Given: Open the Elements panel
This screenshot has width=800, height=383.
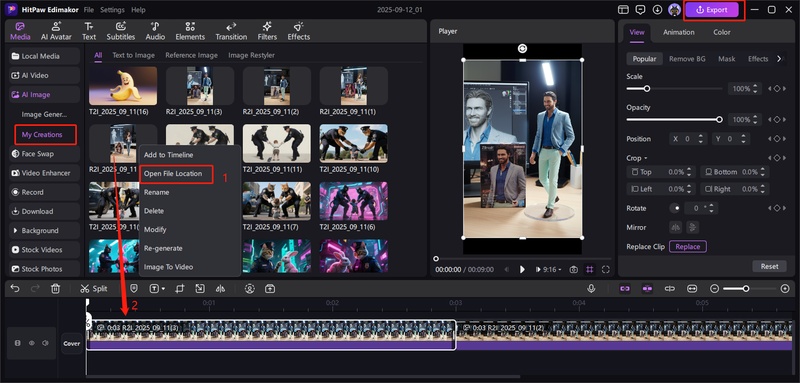Looking at the screenshot, I should pyautogui.click(x=190, y=31).
